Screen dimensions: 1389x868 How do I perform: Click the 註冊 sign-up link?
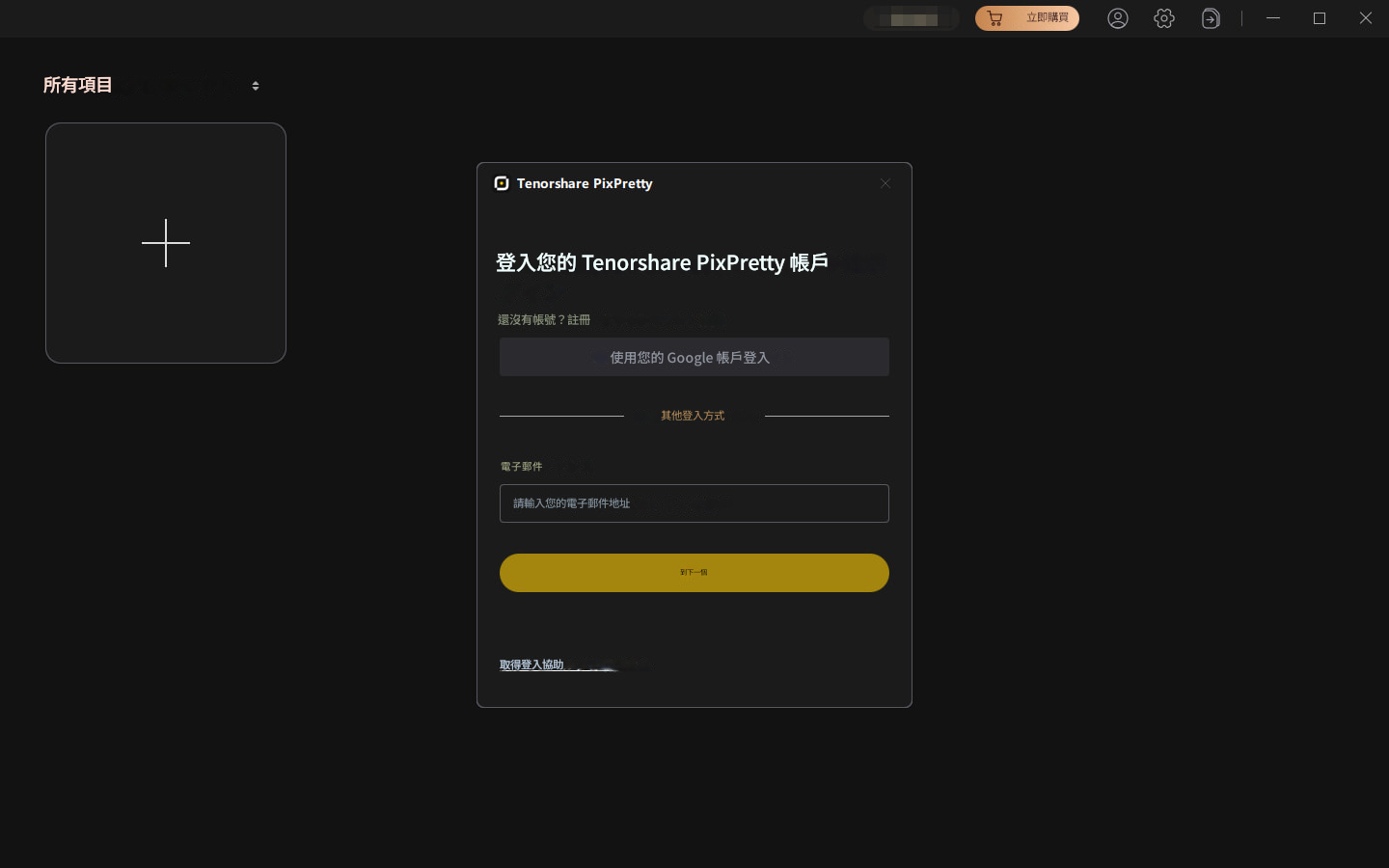[x=579, y=319]
